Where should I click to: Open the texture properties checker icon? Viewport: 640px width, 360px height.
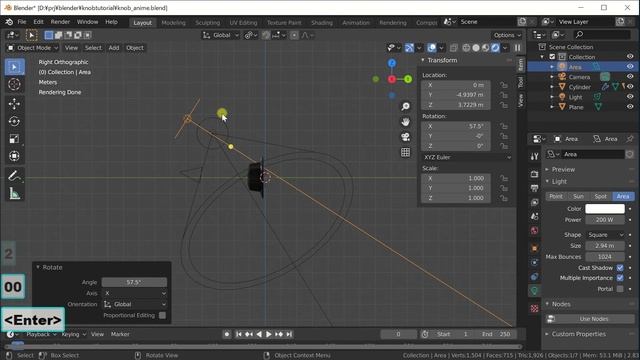[x=534, y=309]
